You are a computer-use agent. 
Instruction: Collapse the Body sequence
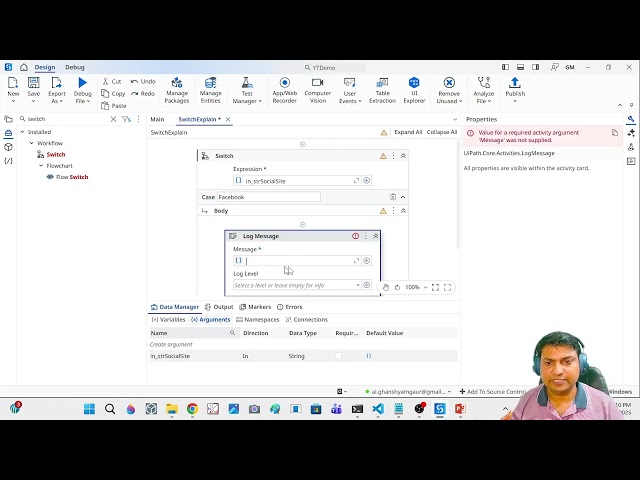click(403, 211)
